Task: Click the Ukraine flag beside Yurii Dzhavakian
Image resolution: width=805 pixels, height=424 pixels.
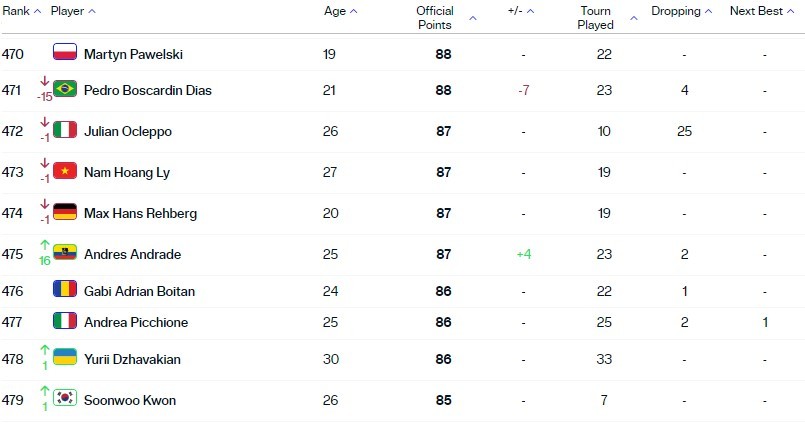Action: pos(65,357)
